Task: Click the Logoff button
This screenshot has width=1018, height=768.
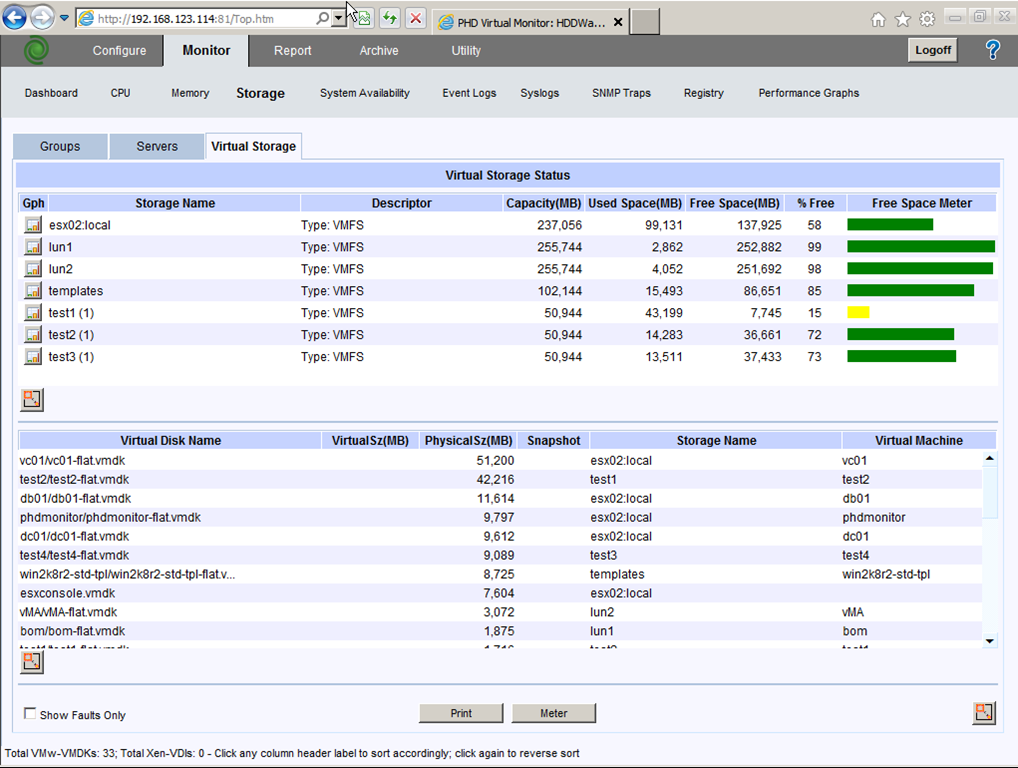Action: click(932, 50)
